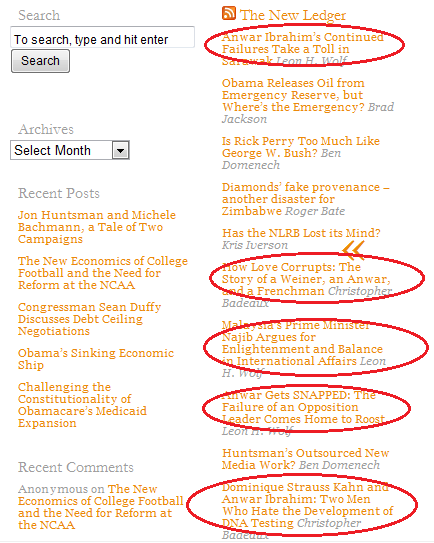Open the Select Month archives dropdown

click(x=70, y=150)
